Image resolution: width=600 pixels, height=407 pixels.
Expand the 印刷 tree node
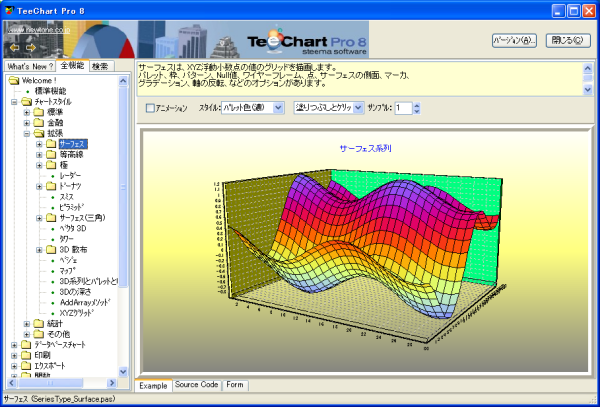[14, 355]
